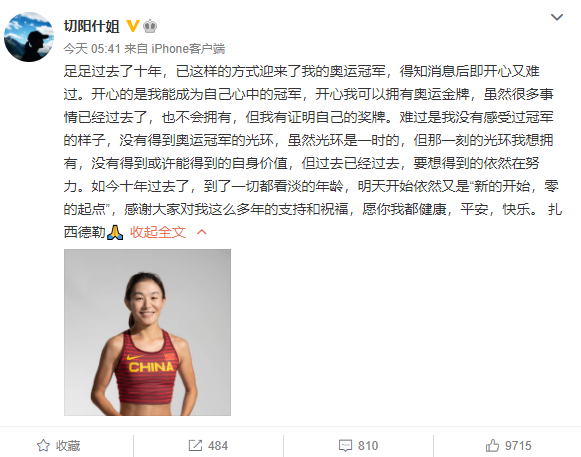
Task: Click the praying hands emoji
Action: point(115,232)
